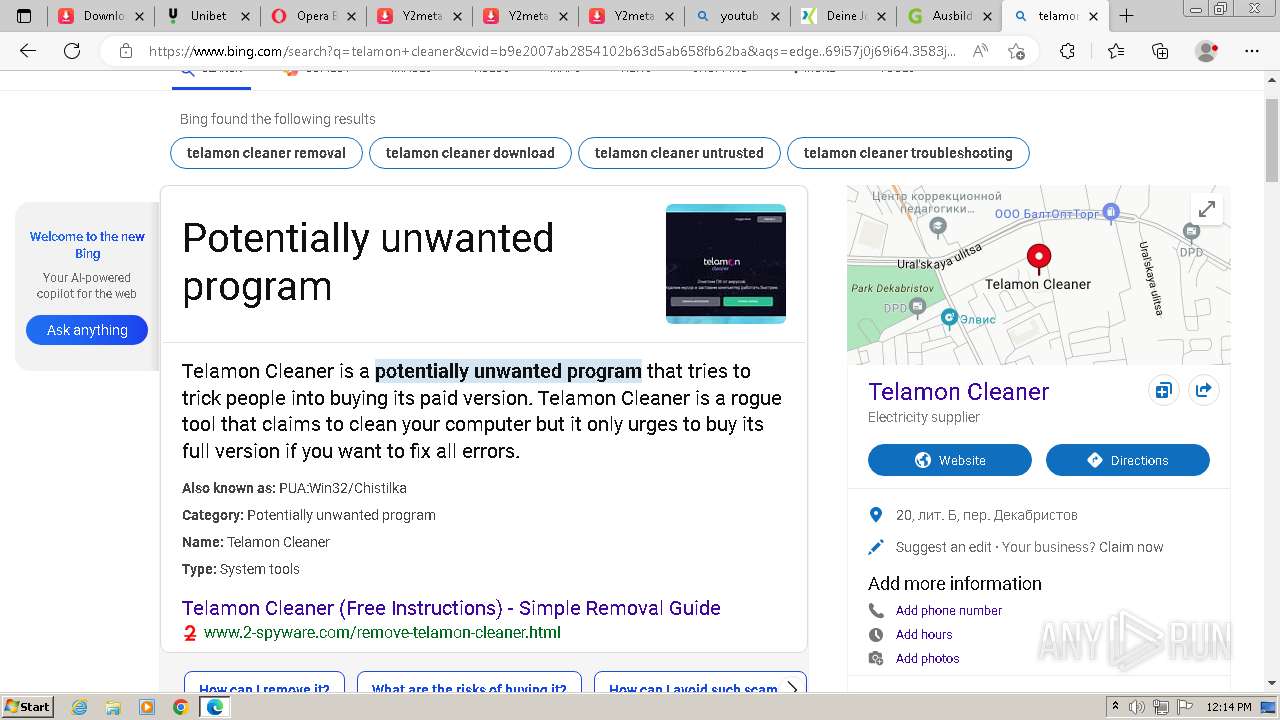
Task: Select Microsoft Edge taskbar icon
Action: [214, 707]
